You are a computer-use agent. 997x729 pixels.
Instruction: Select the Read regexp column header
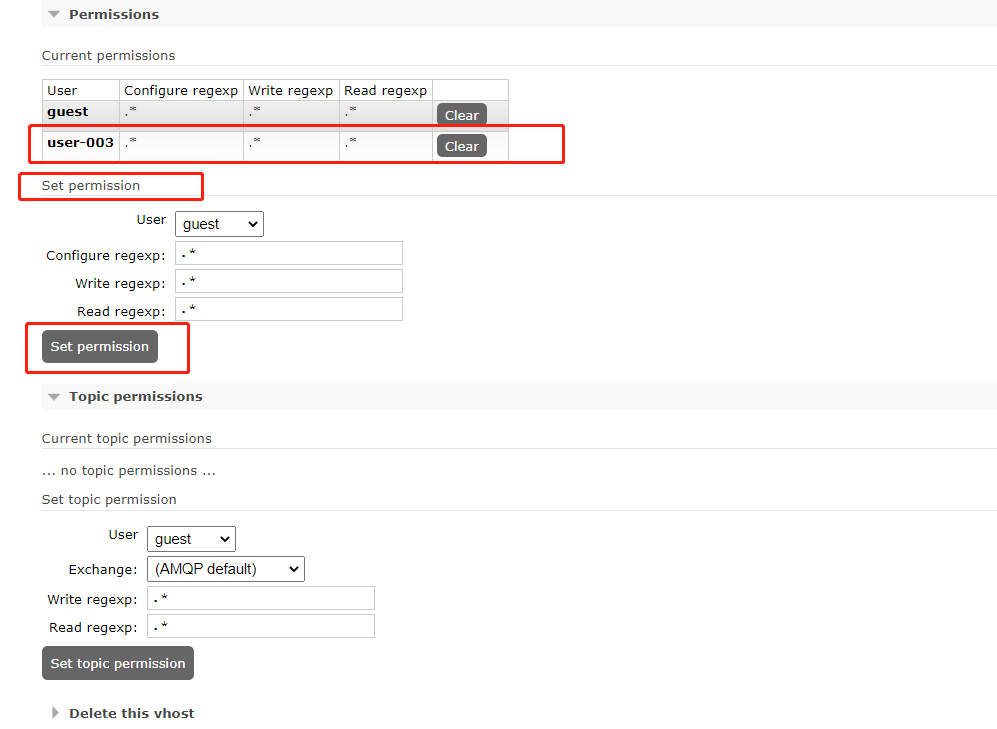pyautogui.click(x=385, y=90)
